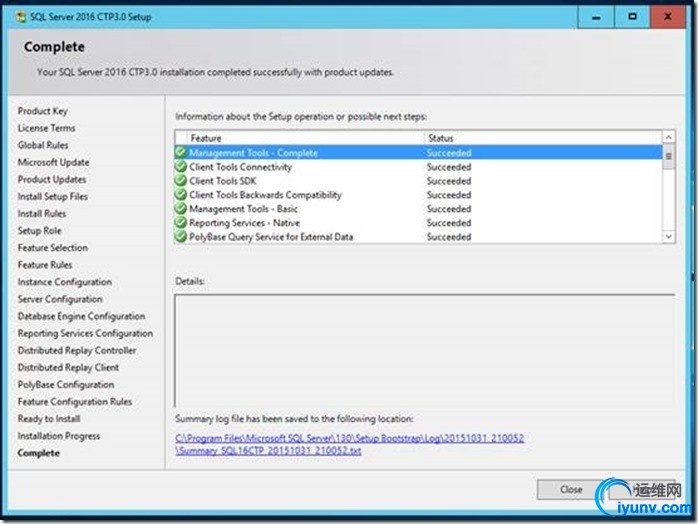Select Client Tools Backwards Compatibility row
The image size is (698, 524).
[418, 195]
